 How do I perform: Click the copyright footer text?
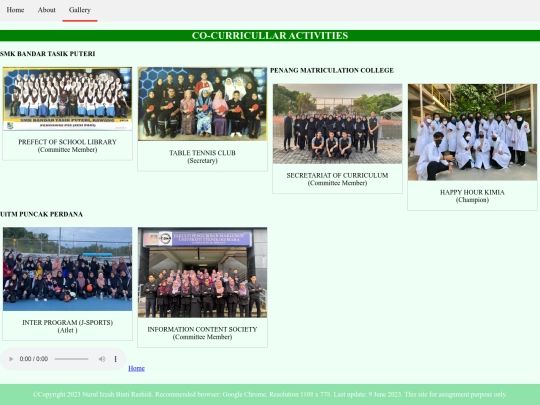coord(270,394)
